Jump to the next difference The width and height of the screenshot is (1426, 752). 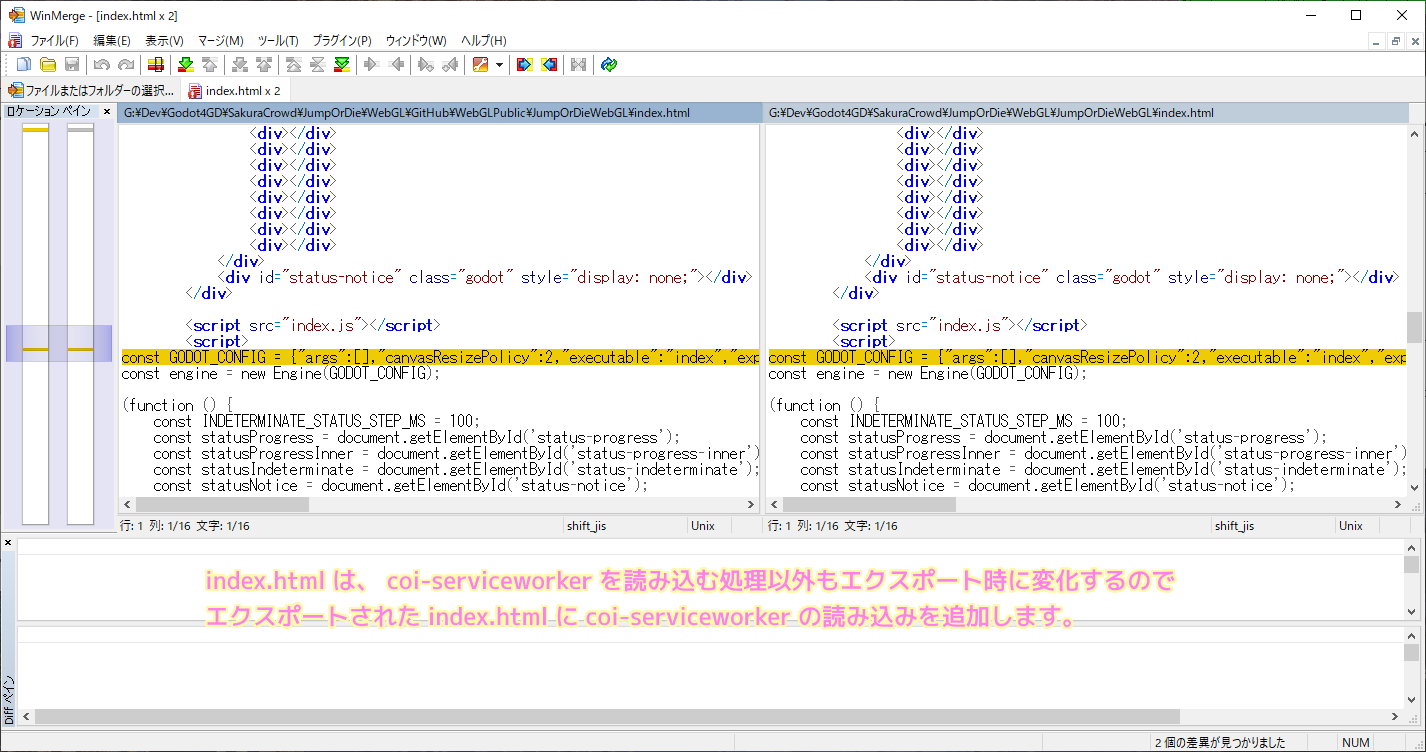[185, 65]
